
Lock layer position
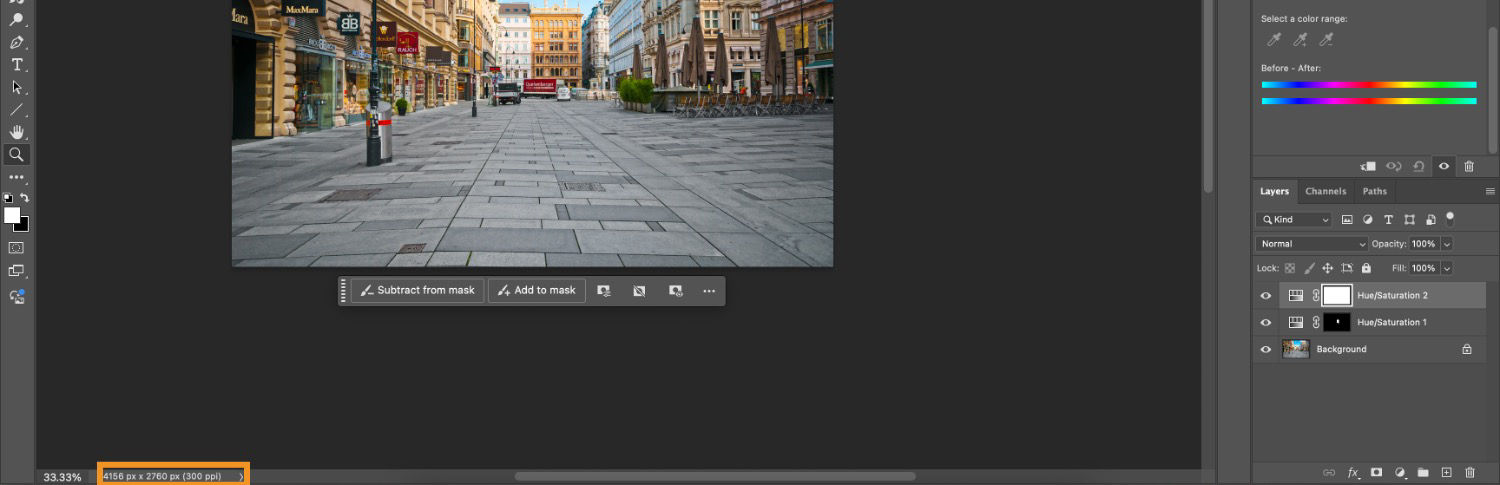tap(1328, 268)
